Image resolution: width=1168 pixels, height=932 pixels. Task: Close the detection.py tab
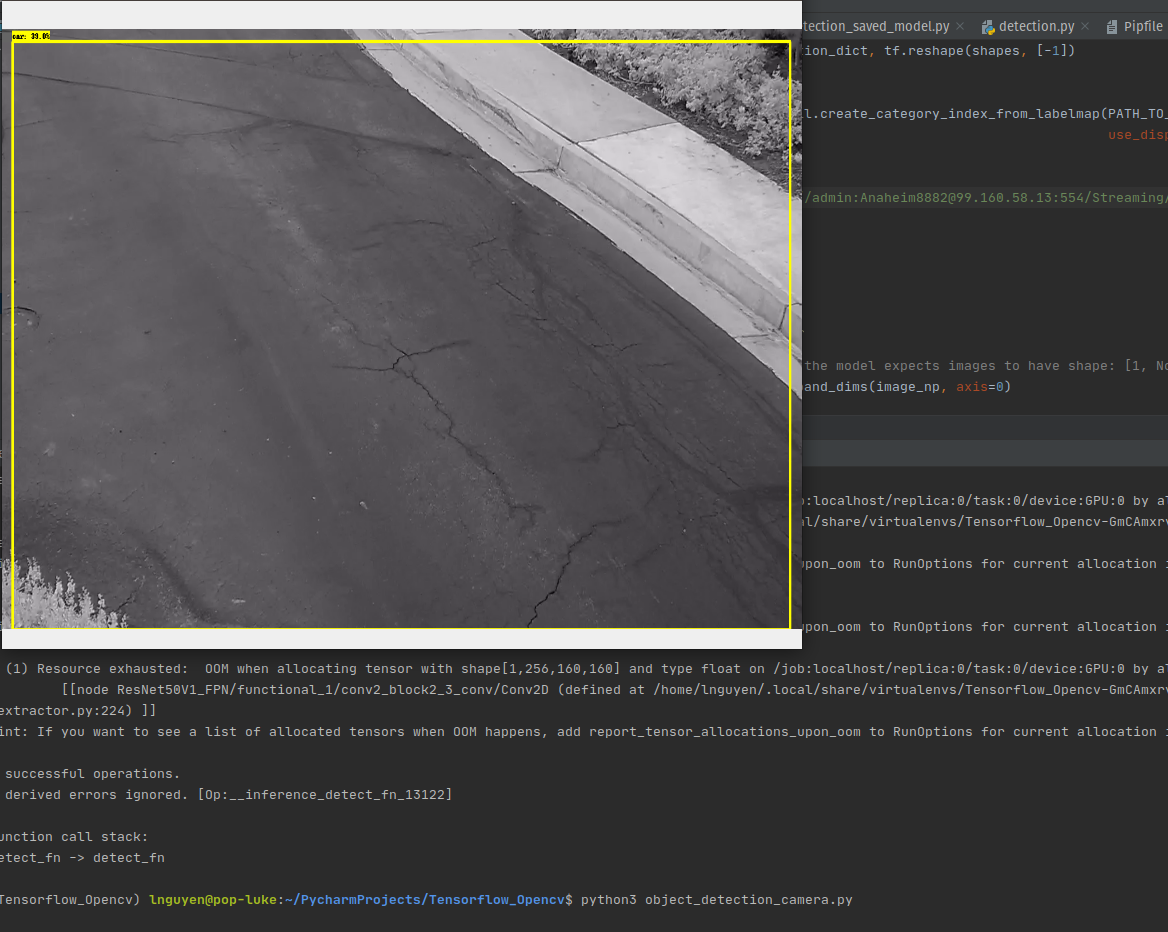[x=1085, y=27]
